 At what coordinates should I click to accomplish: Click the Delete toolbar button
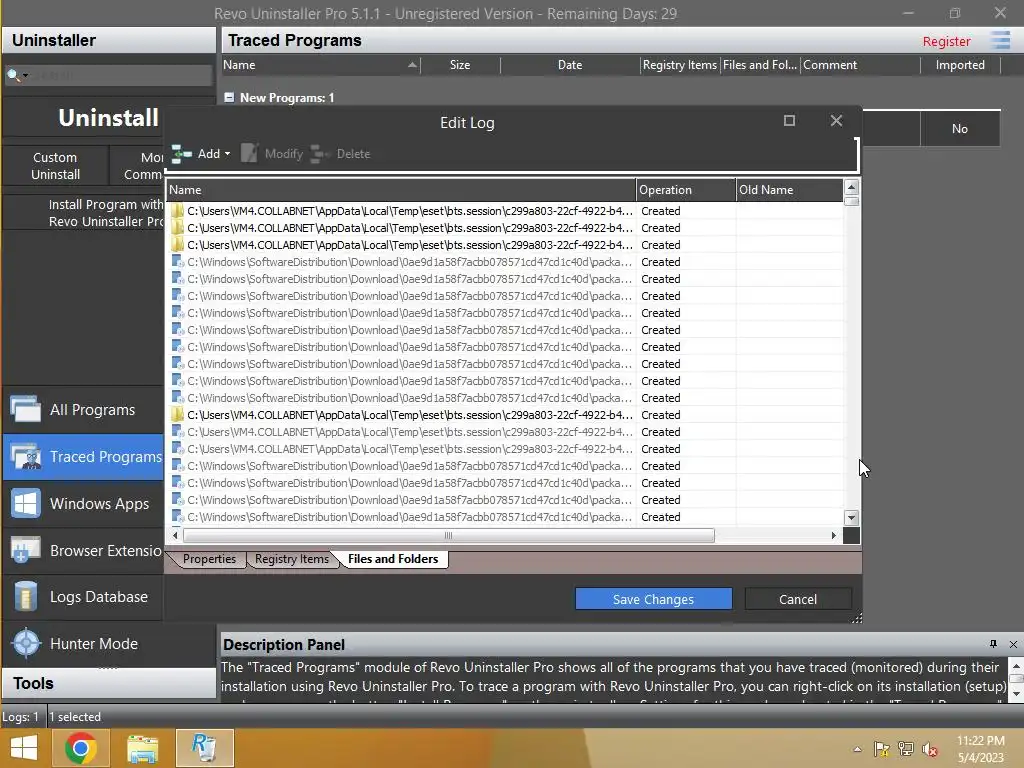pyautogui.click(x=341, y=154)
